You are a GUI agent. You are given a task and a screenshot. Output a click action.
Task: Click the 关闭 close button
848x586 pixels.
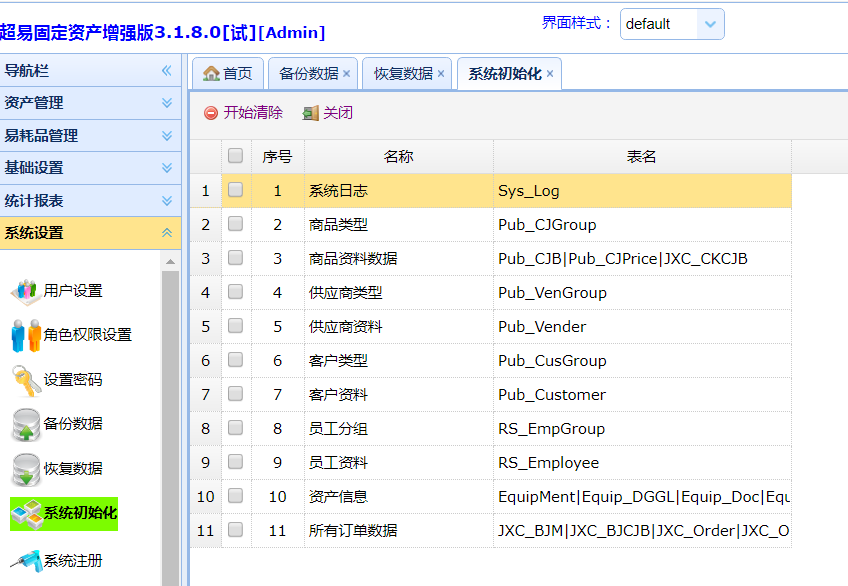(327, 113)
